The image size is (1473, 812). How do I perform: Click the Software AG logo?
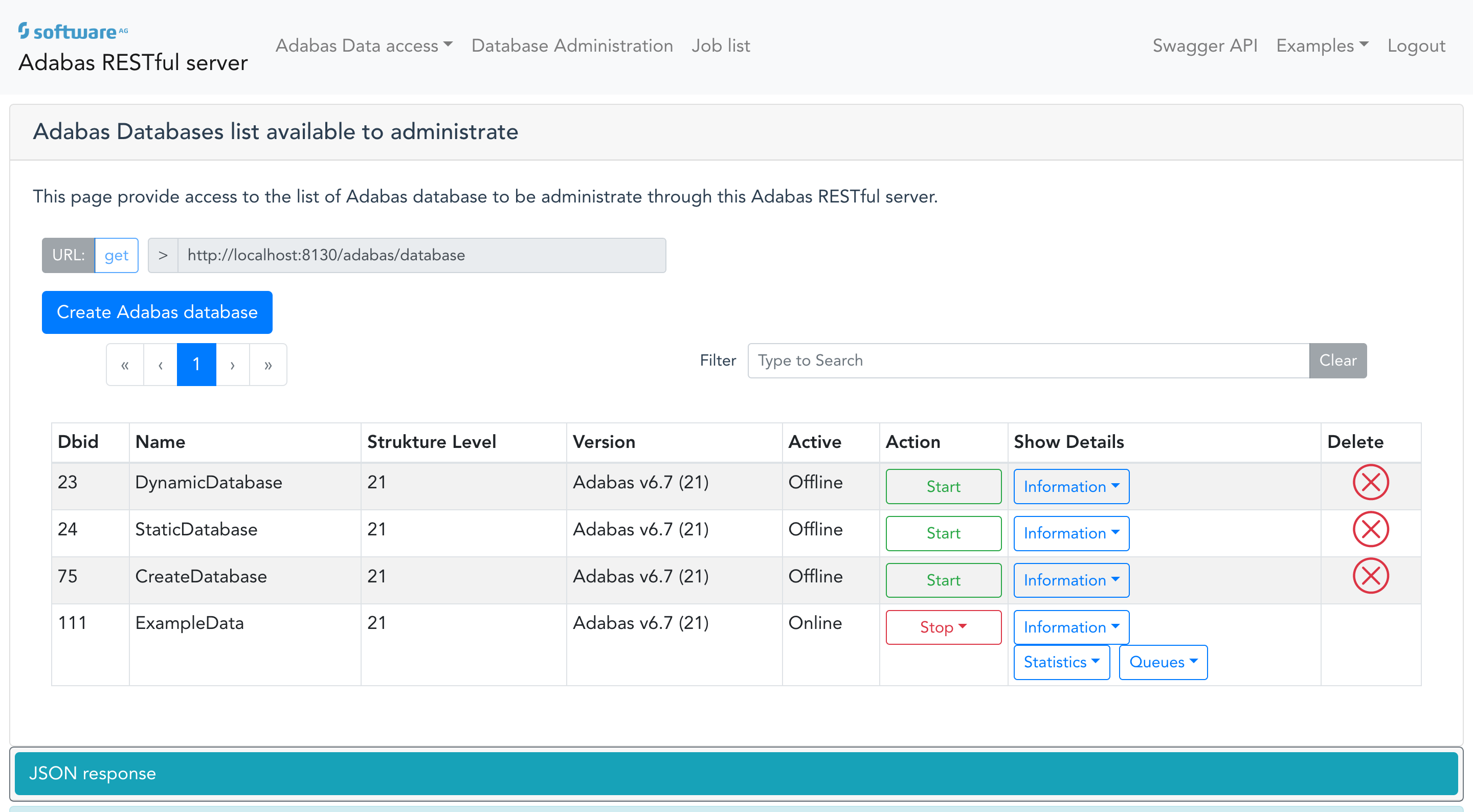(73, 31)
